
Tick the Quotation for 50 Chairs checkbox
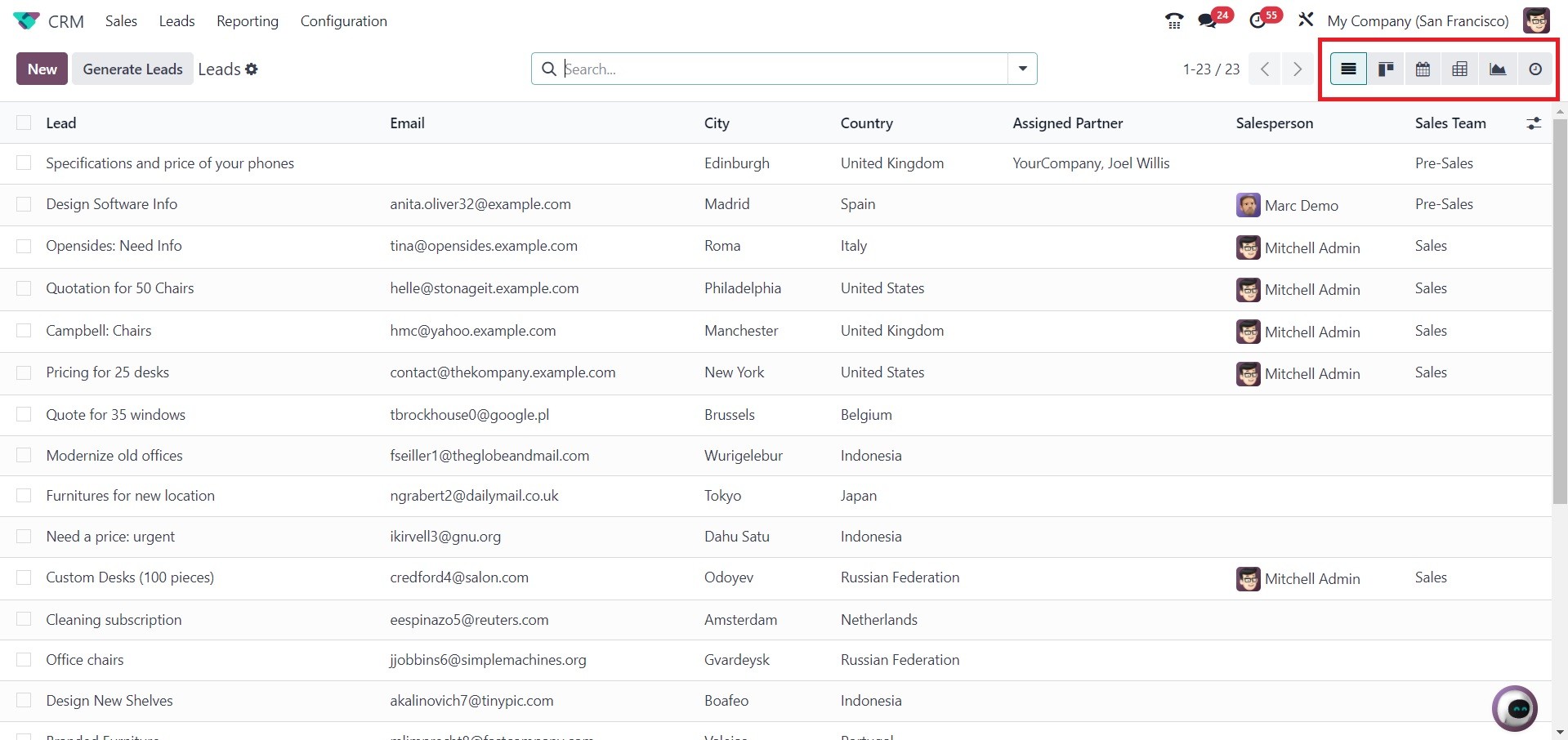(24, 288)
